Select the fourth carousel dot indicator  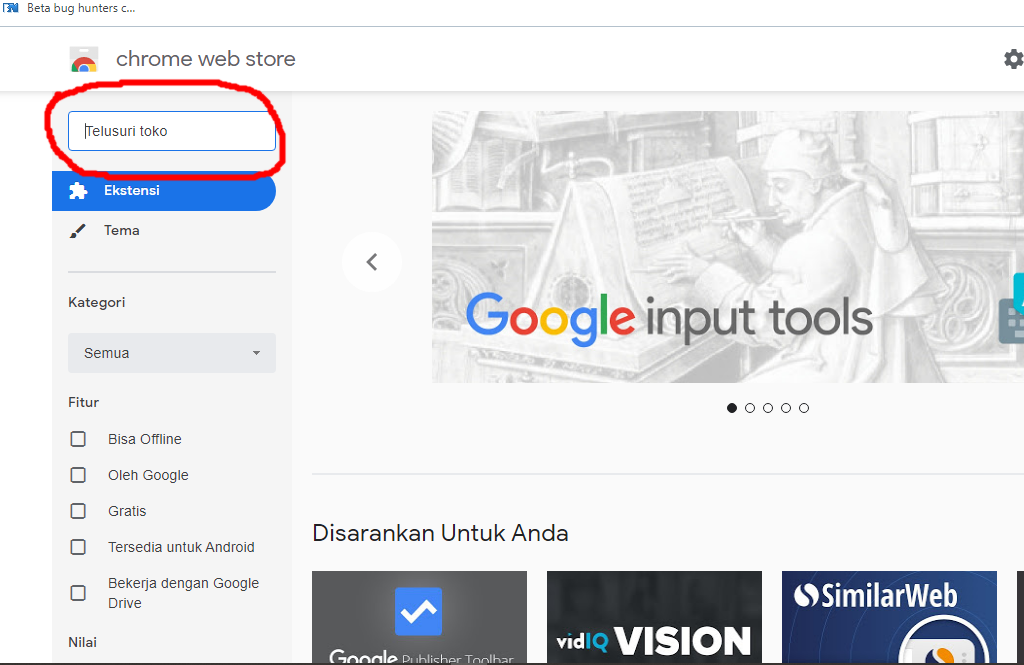pyautogui.click(x=786, y=408)
